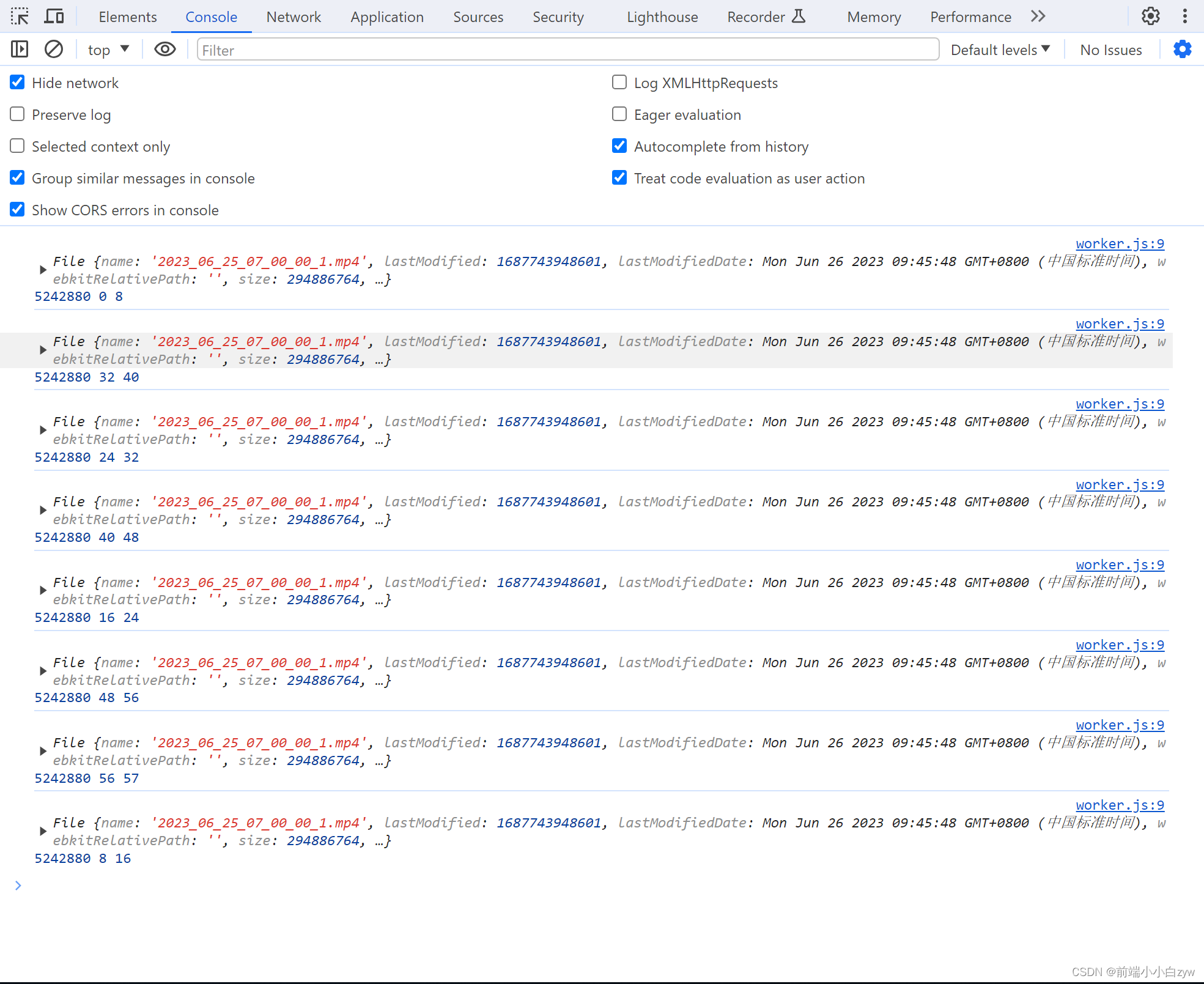
Task: Open worker.js:9 link for '24 32' log
Action: pos(1120,404)
